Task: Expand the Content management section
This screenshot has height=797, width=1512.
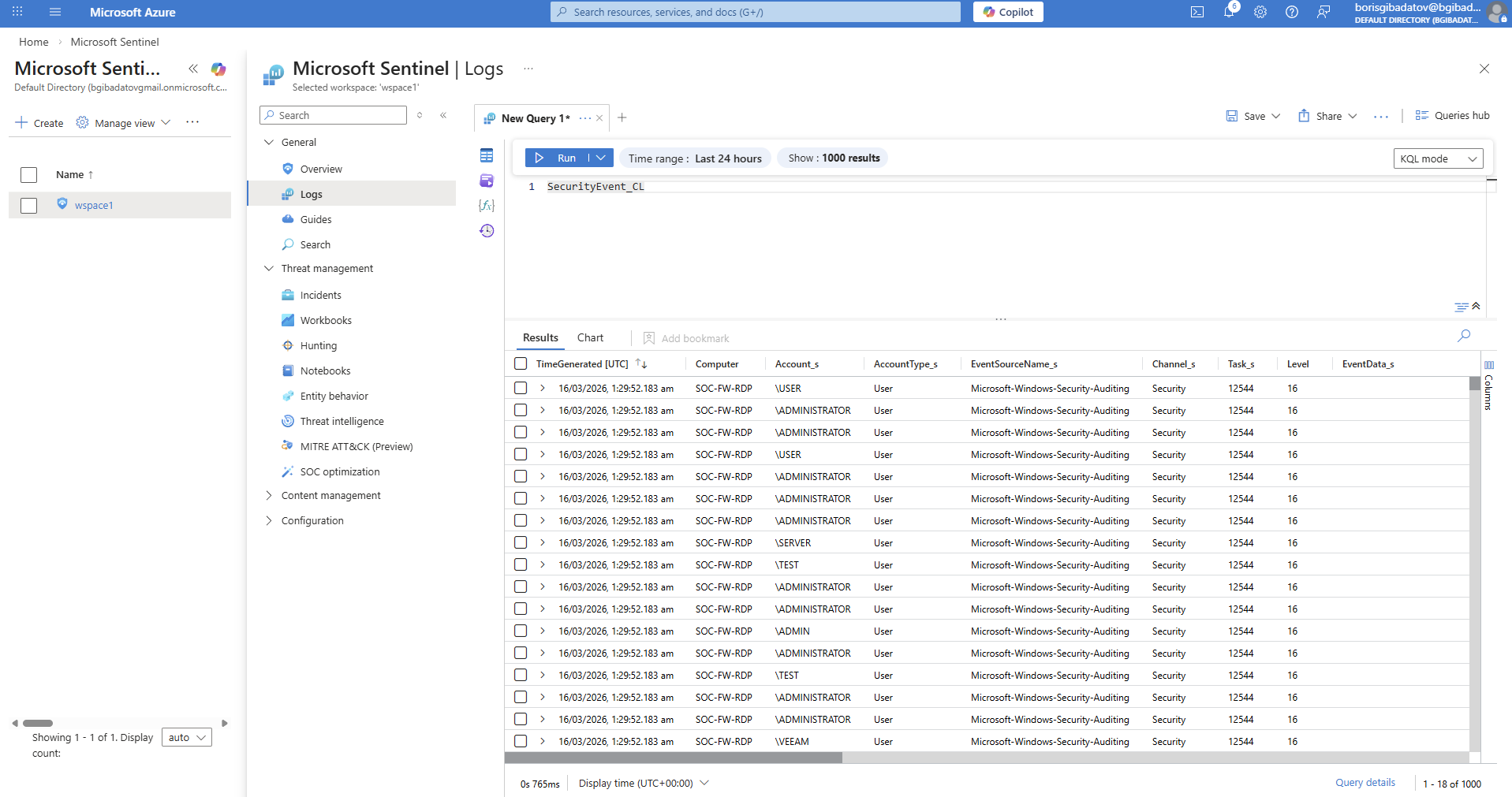Action: pos(269,495)
